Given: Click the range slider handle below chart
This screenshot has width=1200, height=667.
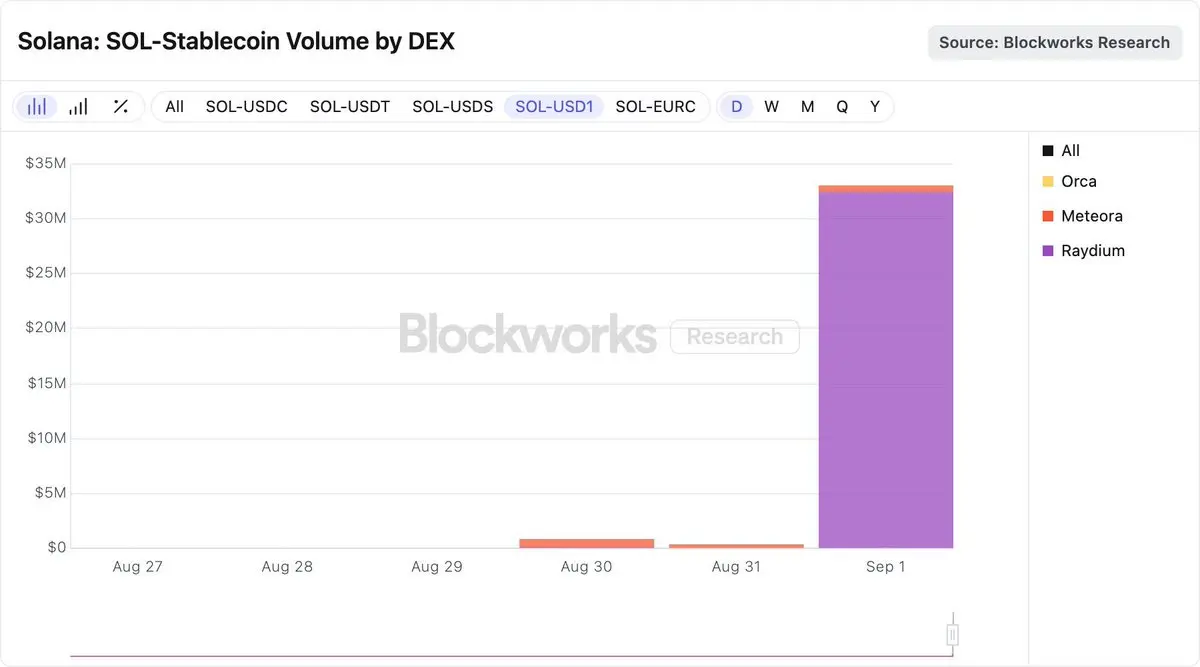Looking at the screenshot, I should click(953, 635).
